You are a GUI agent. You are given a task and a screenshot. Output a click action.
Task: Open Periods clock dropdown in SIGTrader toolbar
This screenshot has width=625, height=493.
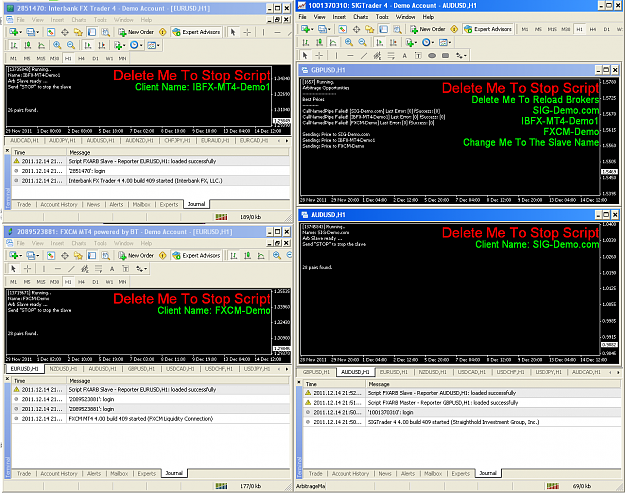point(428,42)
